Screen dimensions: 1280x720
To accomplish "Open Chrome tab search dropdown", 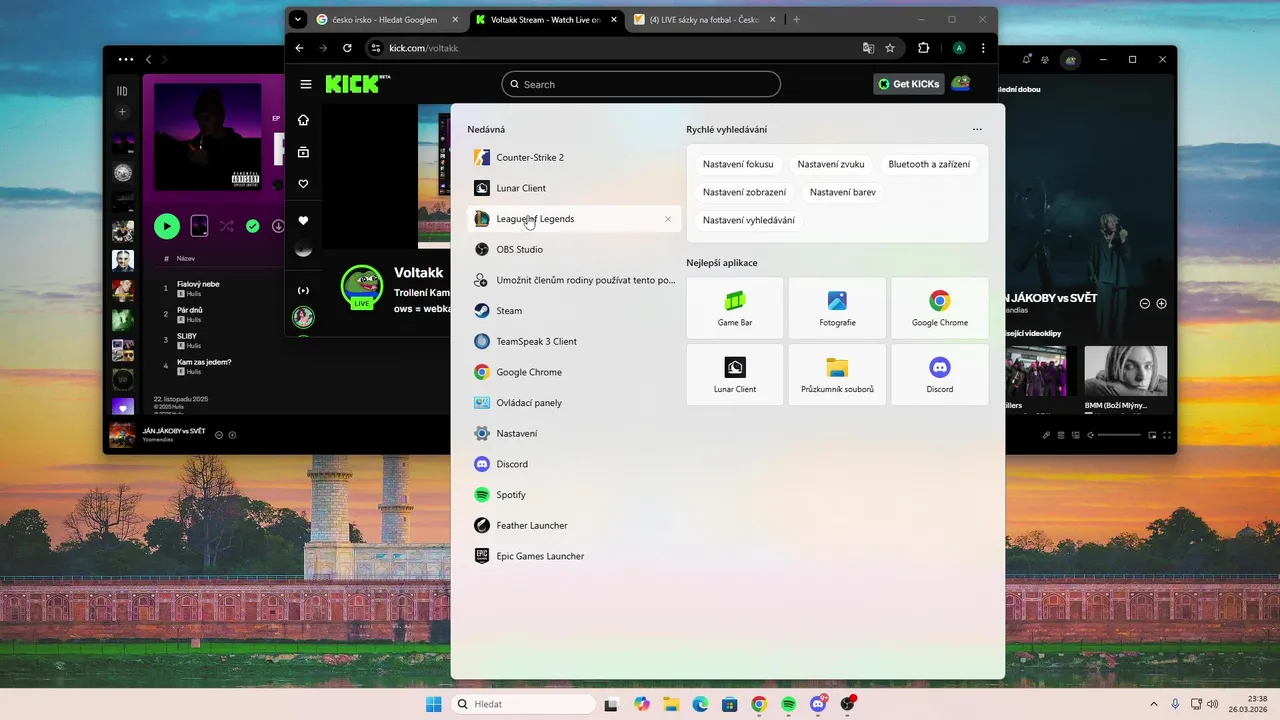I will point(297,19).
